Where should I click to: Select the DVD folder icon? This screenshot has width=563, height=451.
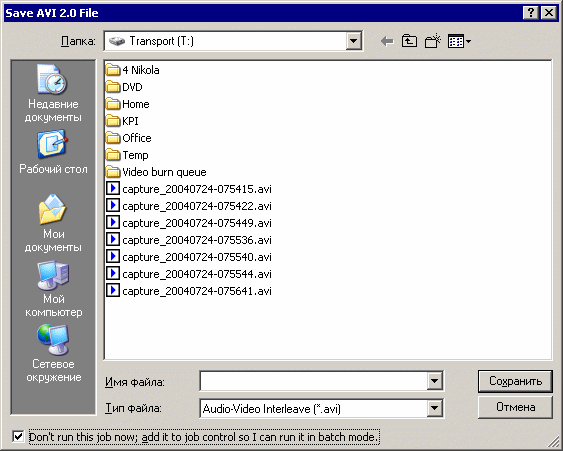tap(113, 87)
